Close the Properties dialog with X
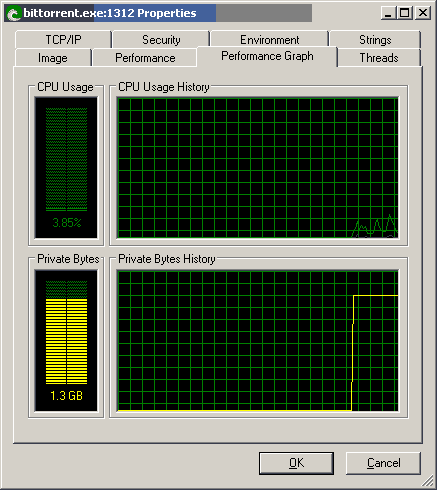This screenshot has width=437, height=490. tap(423, 13)
